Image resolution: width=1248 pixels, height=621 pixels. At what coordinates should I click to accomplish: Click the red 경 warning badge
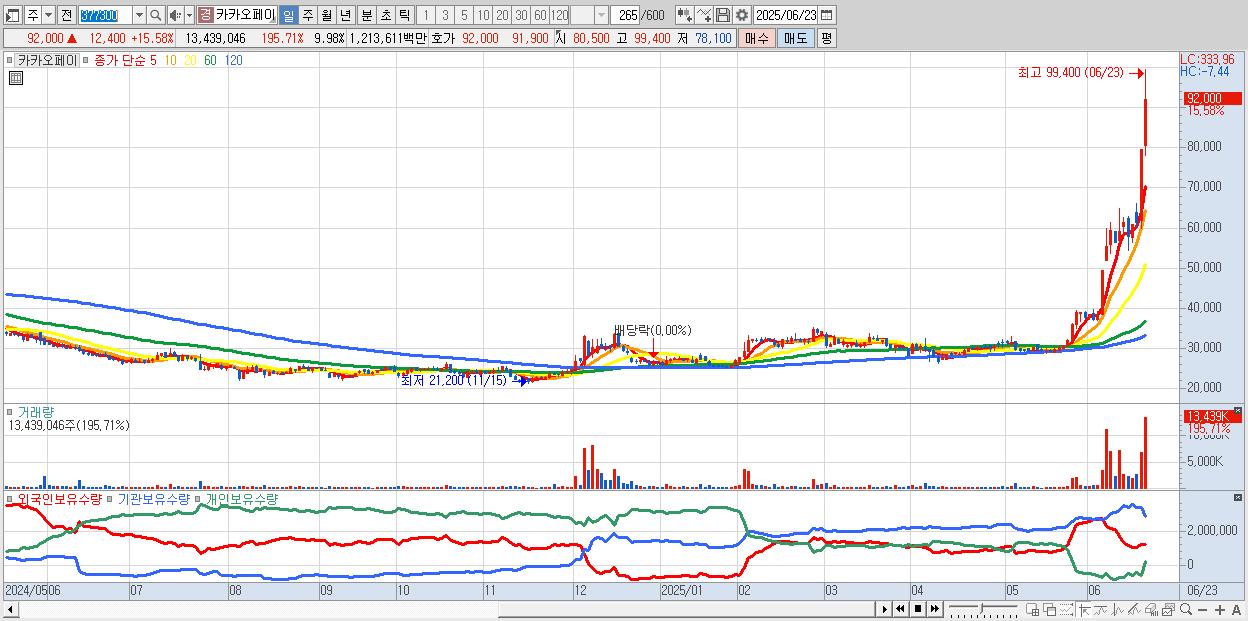(205, 15)
